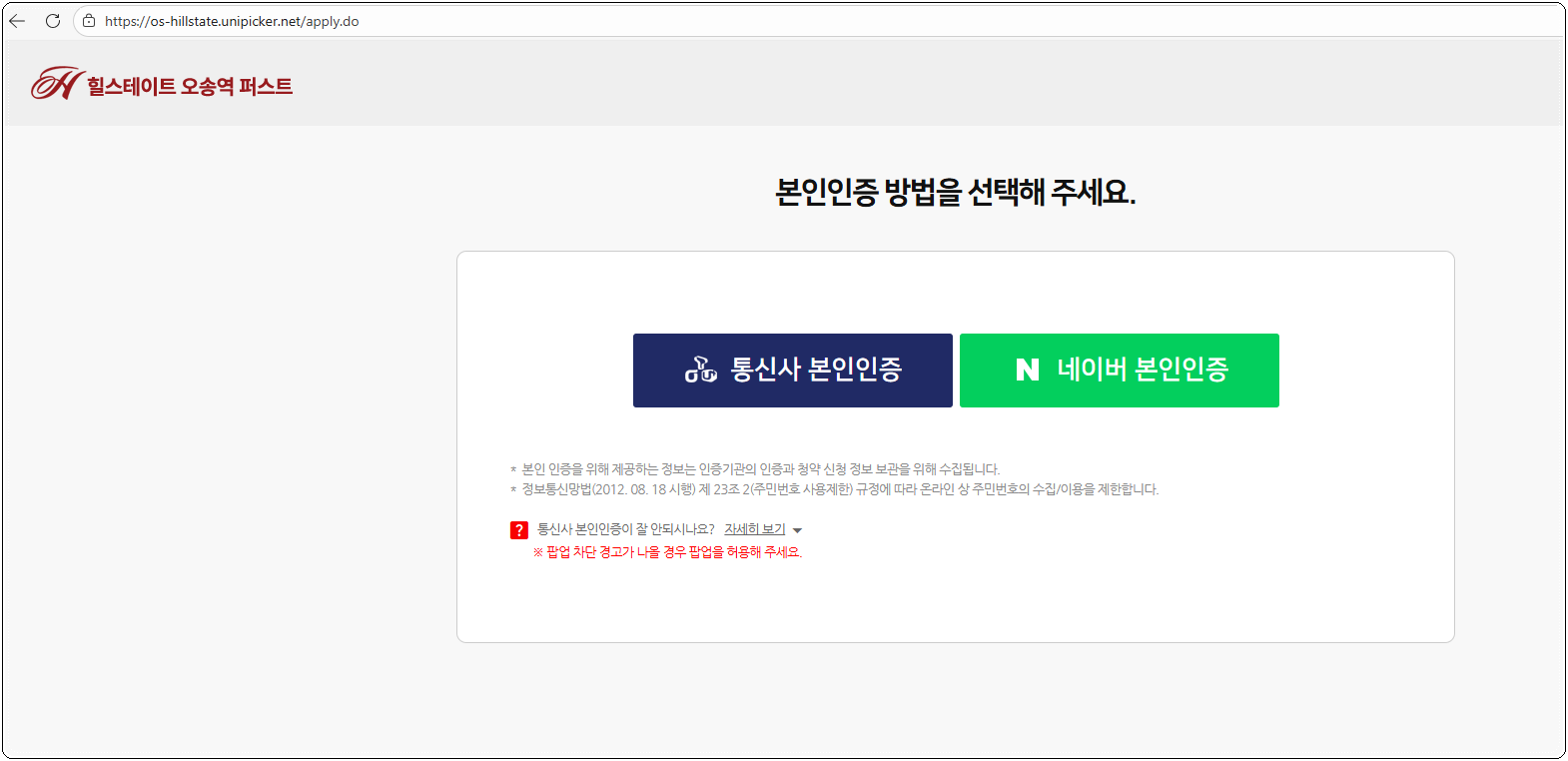Viewport: 1568px width, 761px height.
Task: Go back using the browser back arrow
Action: 17,21
